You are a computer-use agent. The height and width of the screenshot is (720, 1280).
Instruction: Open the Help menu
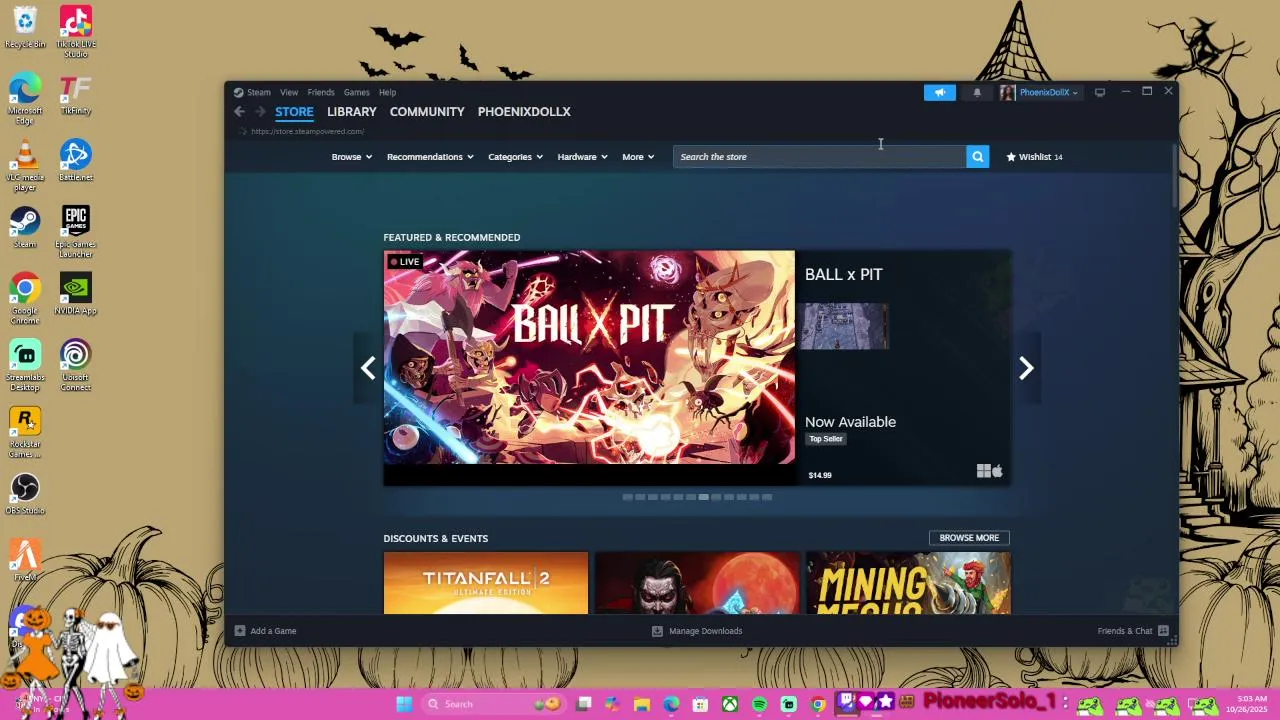(387, 92)
